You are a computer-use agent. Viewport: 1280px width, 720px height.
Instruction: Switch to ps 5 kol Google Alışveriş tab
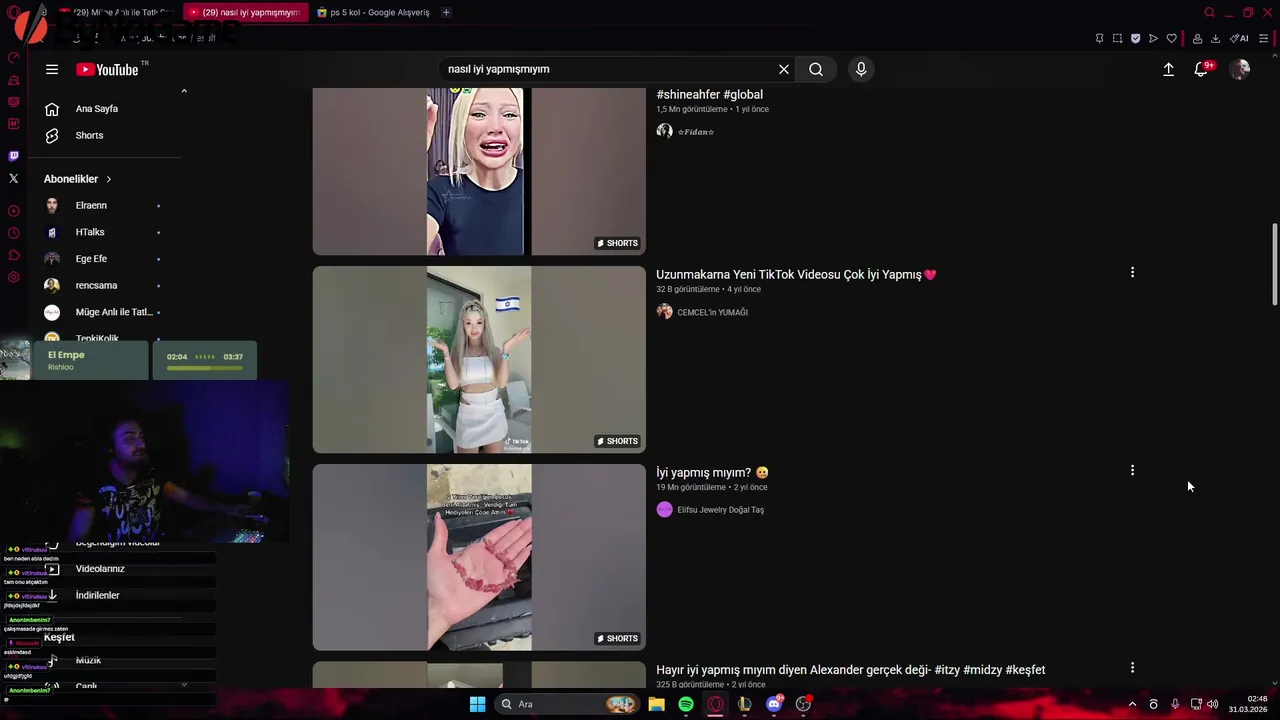pos(373,12)
